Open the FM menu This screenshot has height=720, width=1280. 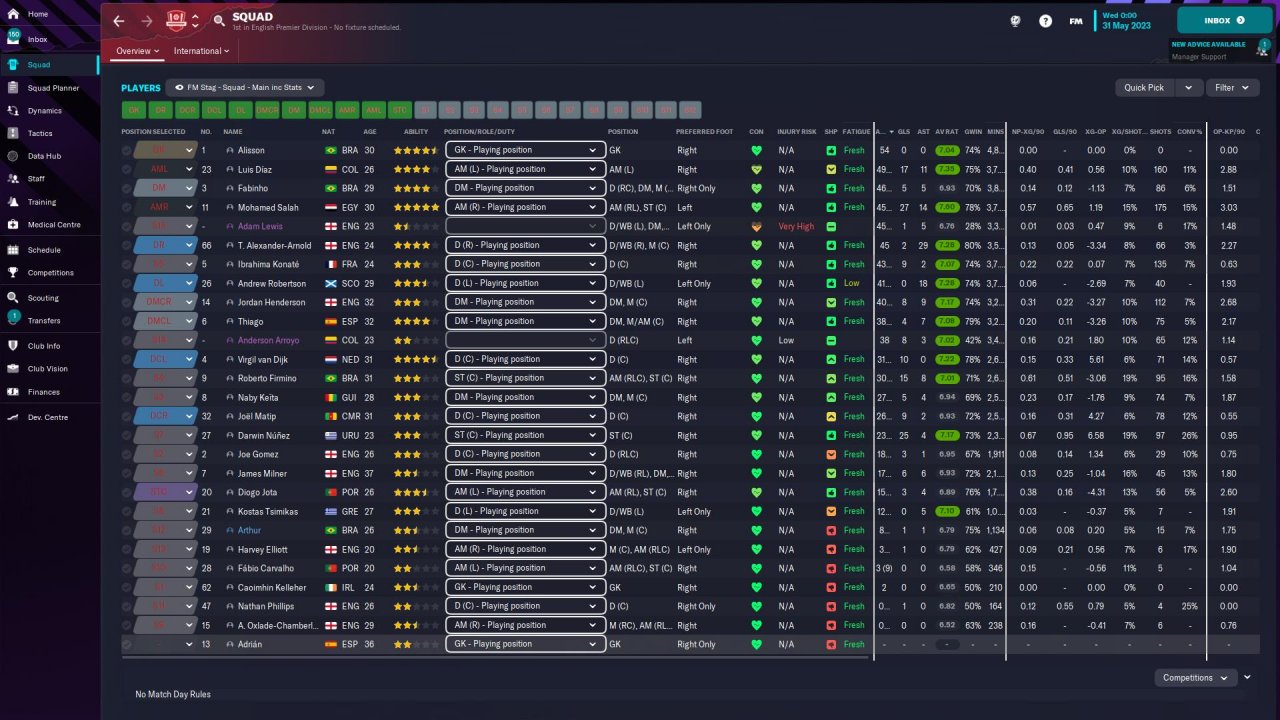(1075, 20)
